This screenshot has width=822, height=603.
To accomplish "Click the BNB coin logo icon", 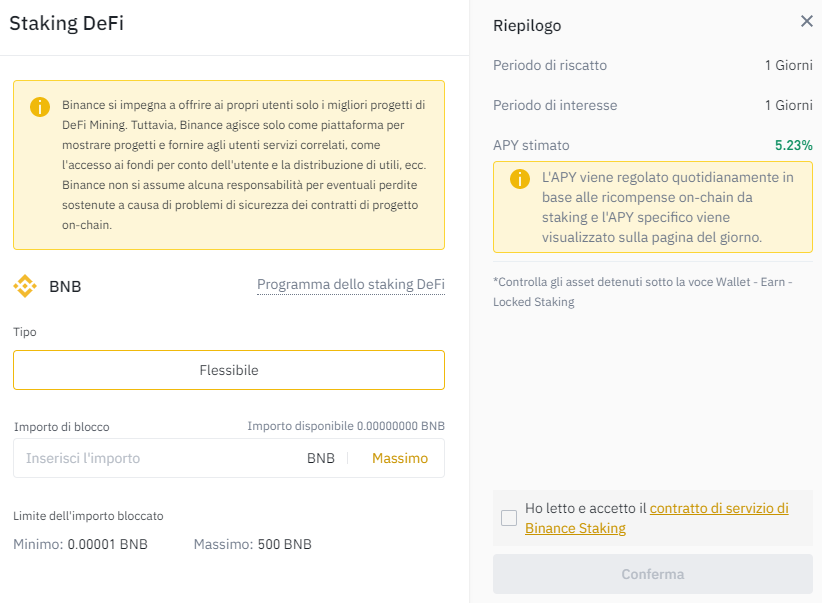I will (x=25, y=286).
